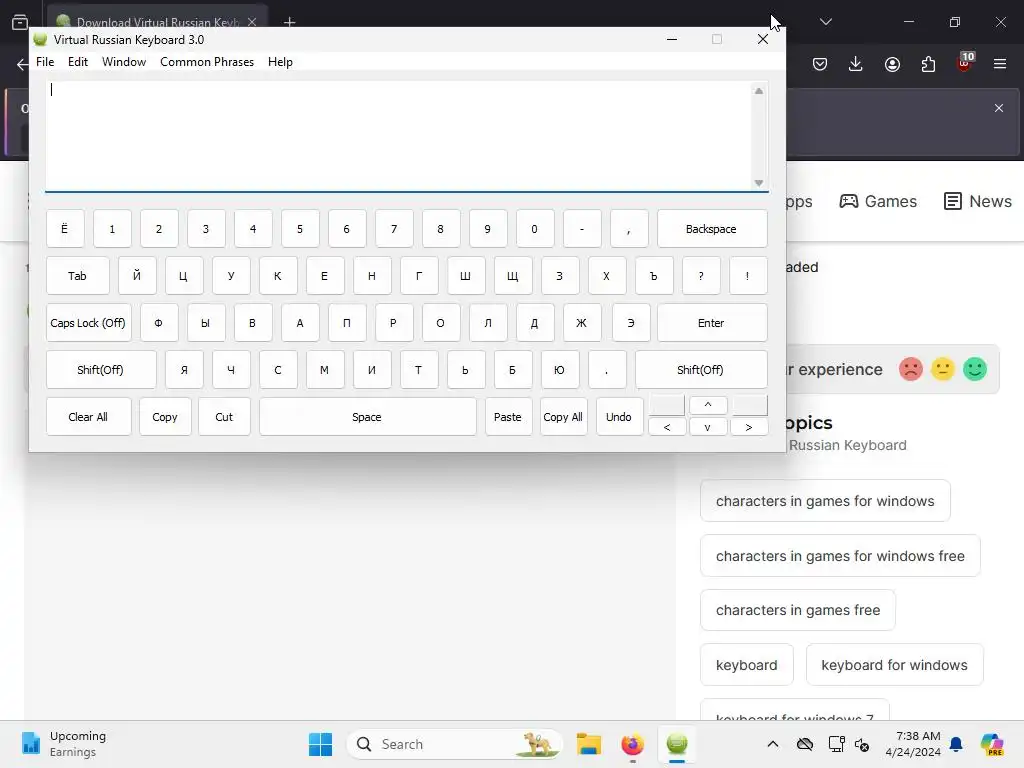Open Firefox extensions puzzle icon

click(928, 64)
